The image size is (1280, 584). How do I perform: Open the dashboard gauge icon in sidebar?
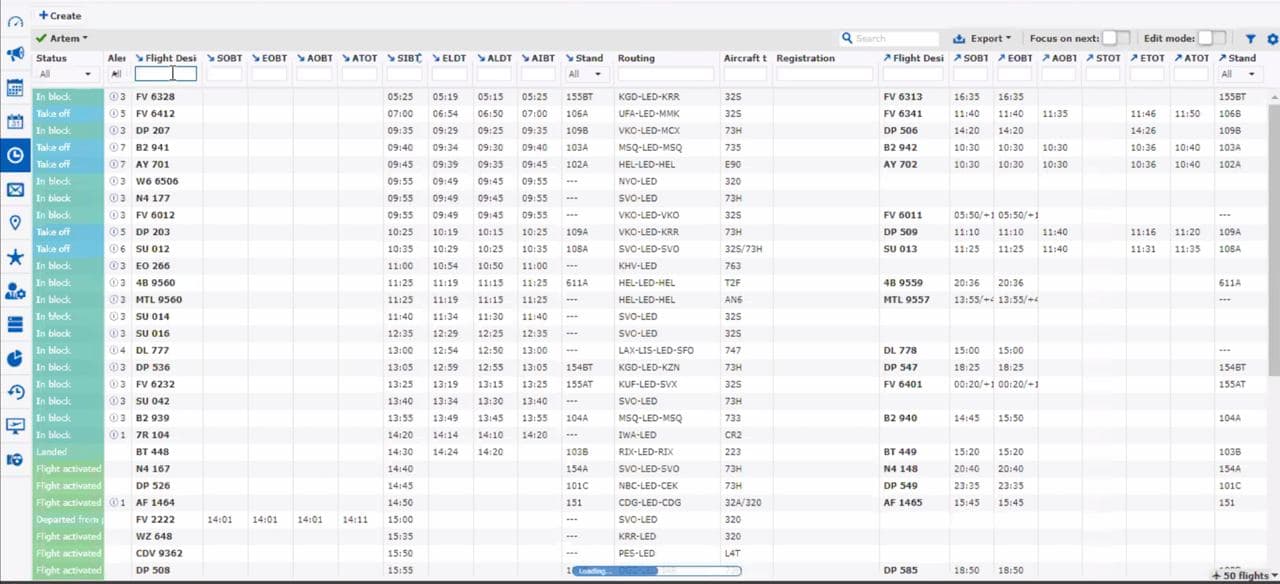(15, 21)
